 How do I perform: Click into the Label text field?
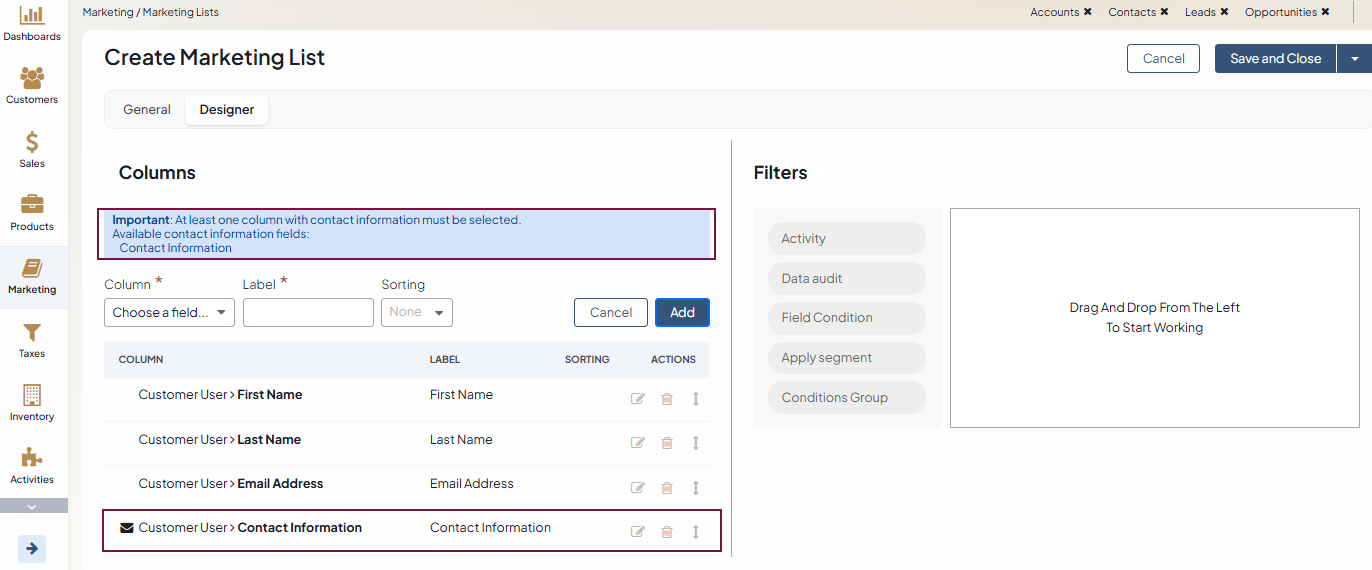tap(308, 313)
